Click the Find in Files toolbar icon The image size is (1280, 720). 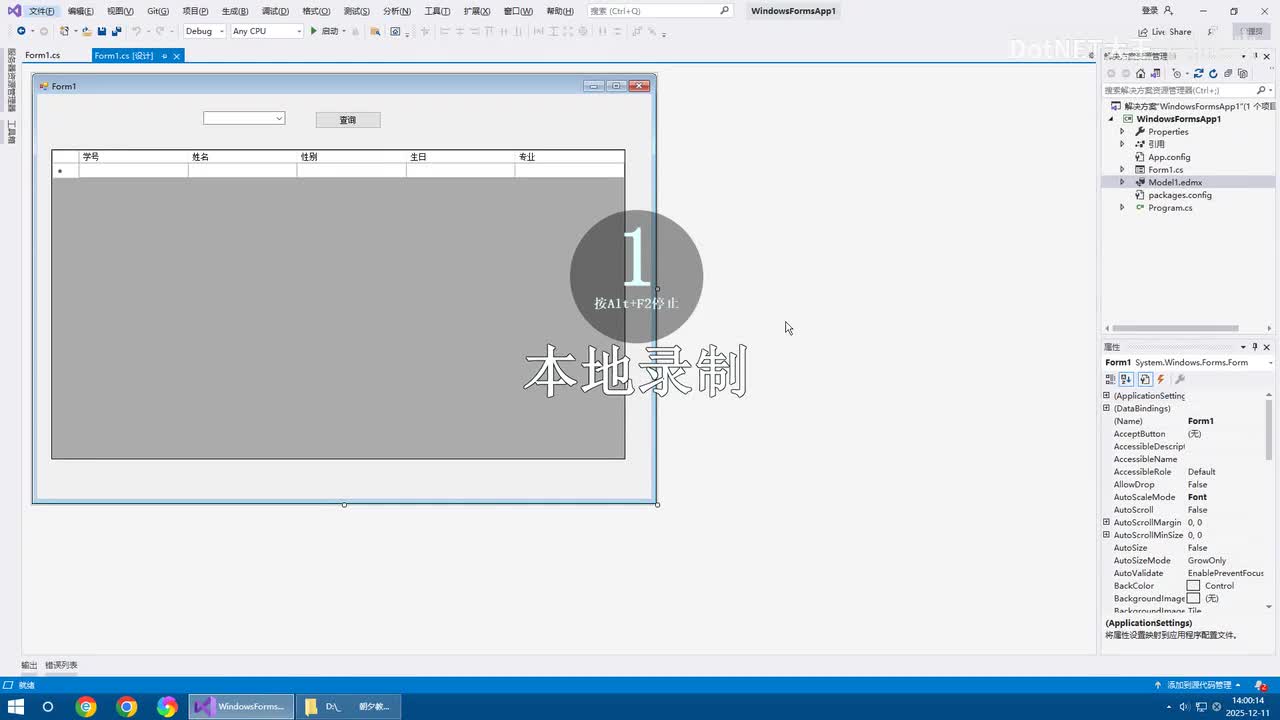click(x=375, y=31)
